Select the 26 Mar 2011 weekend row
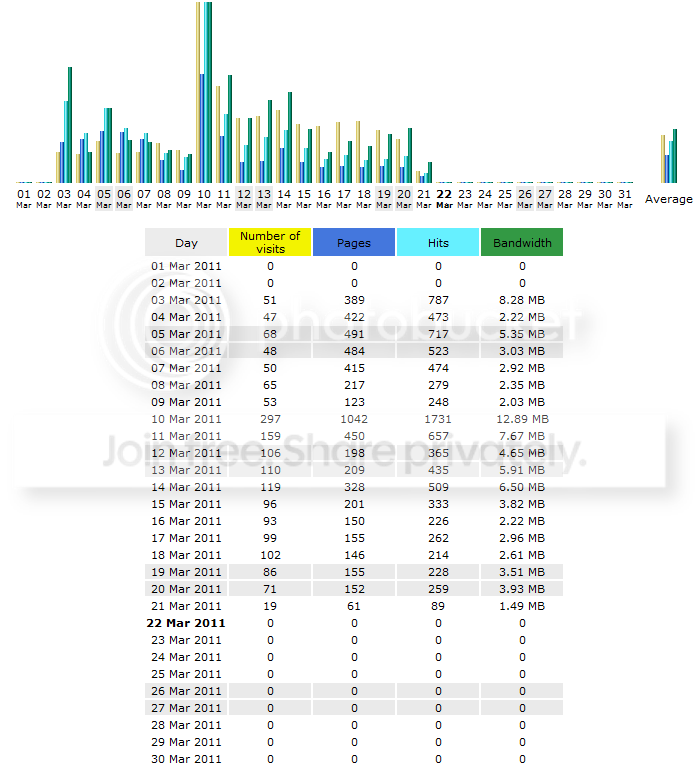Image resolution: width=699 pixels, height=764 pixels. (x=354, y=691)
